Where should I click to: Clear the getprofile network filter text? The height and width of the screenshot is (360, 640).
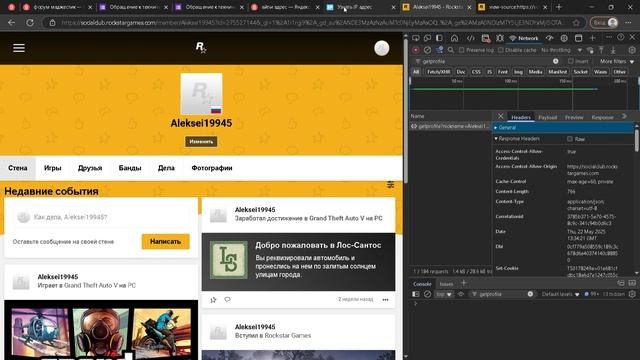point(556,61)
